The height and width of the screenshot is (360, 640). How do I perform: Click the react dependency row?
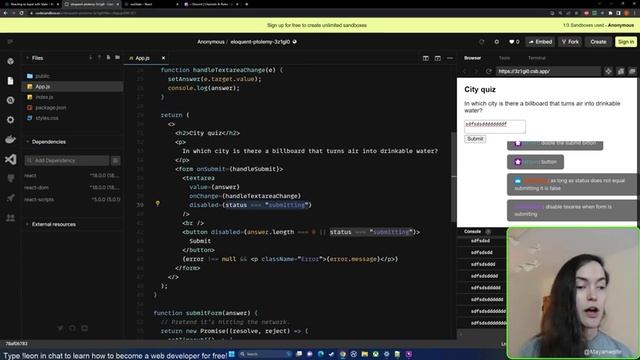pyautogui.click(x=72, y=176)
